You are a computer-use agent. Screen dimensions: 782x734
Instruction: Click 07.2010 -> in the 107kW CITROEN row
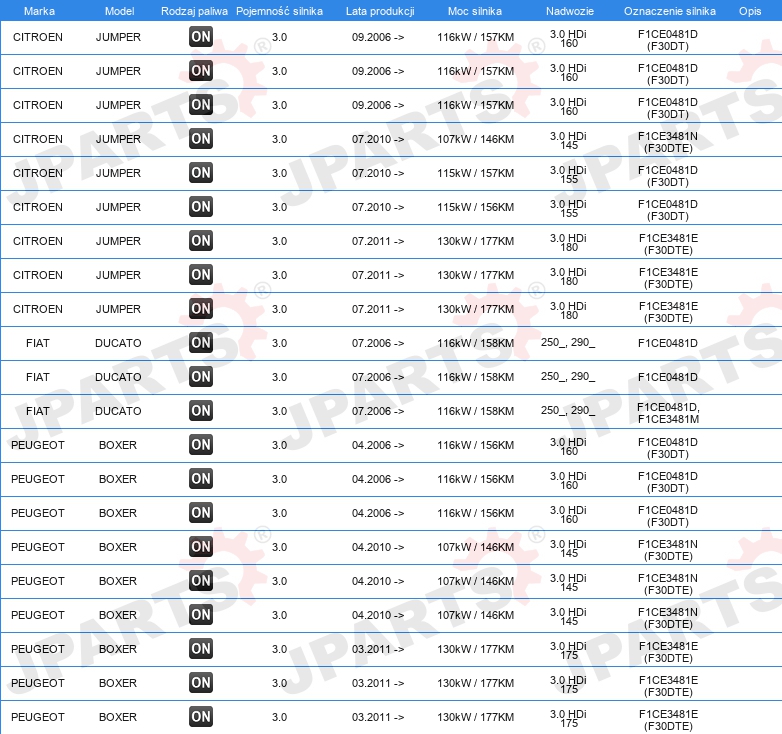point(378,139)
